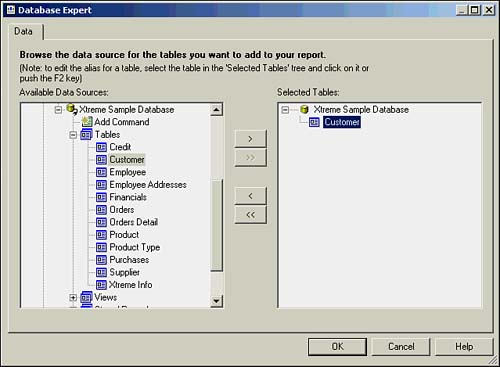Viewport: 500px width, 367px height.
Task: Click the Available Data Sources scrollbar thumb
Action: click(x=217, y=226)
